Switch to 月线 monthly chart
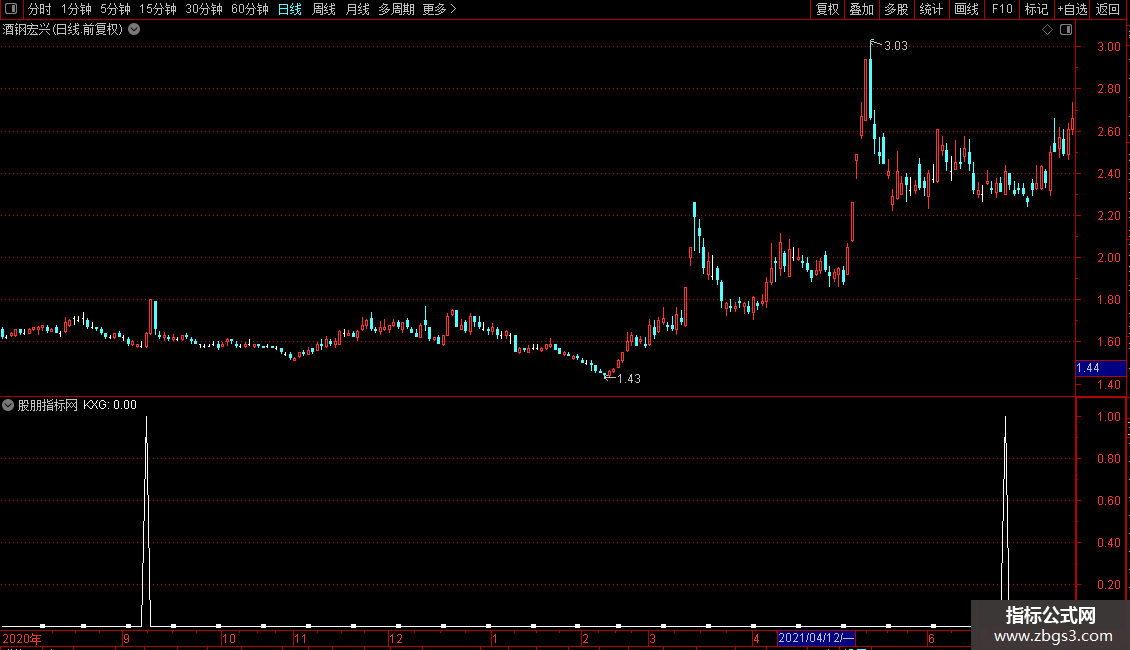The width and height of the screenshot is (1130, 650). point(357,9)
